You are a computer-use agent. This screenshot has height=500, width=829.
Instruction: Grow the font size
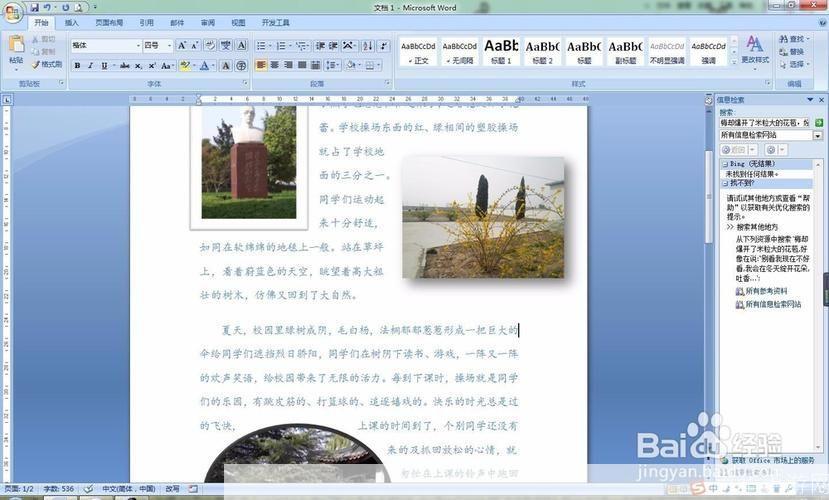181,45
